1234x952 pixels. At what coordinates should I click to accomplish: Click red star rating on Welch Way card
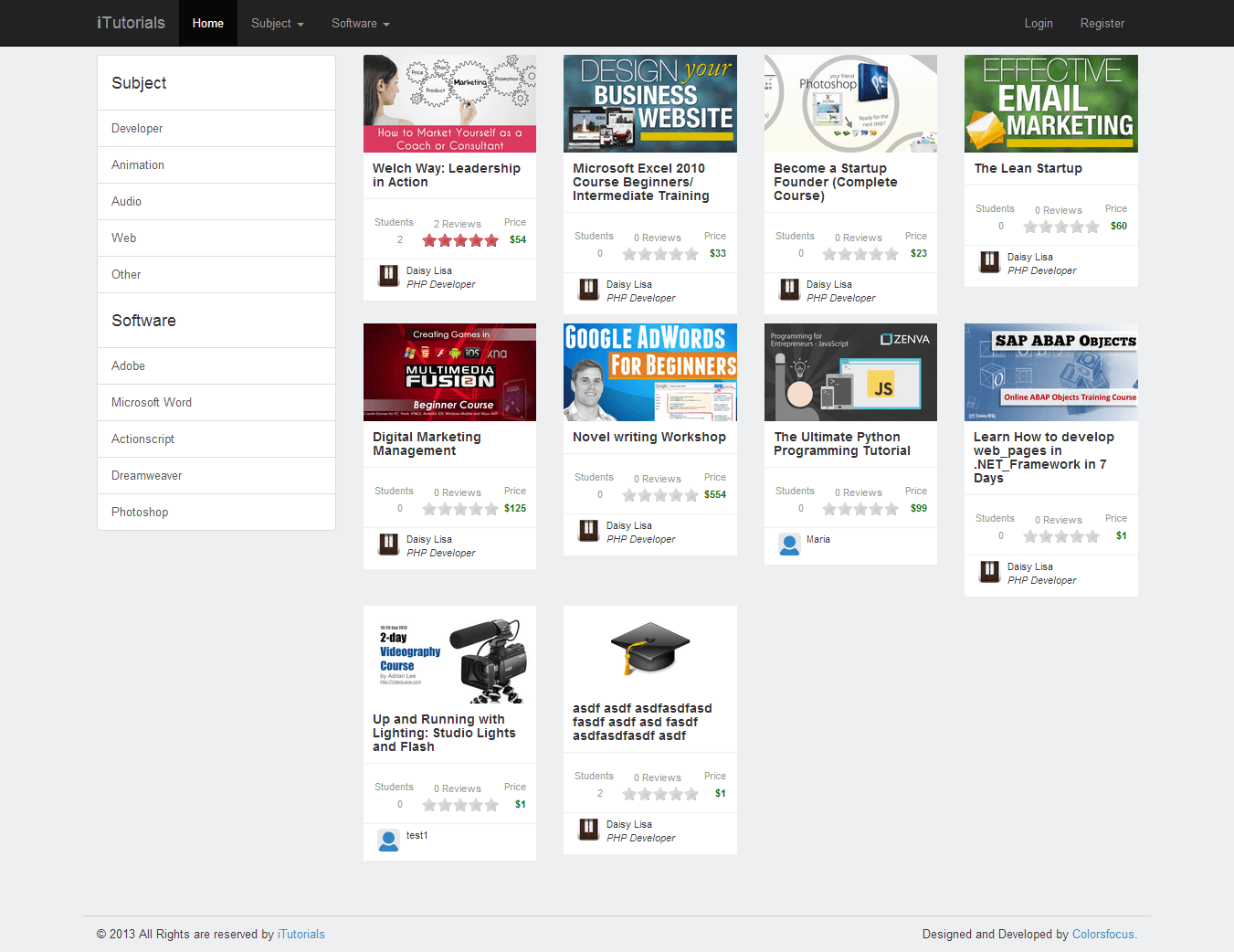coord(460,240)
